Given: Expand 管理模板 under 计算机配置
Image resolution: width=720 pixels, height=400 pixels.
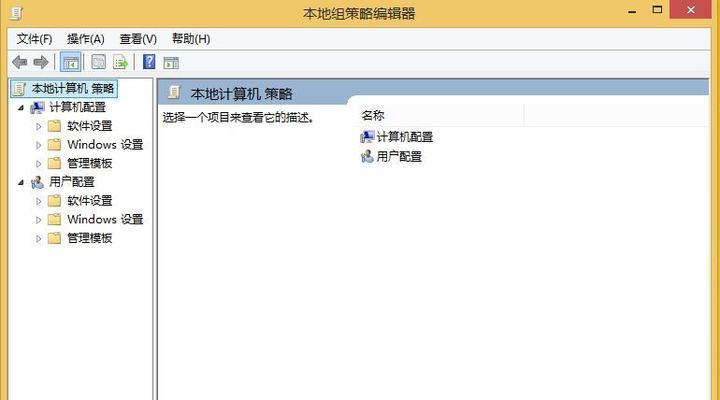Looking at the screenshot, I should [39, 164].
